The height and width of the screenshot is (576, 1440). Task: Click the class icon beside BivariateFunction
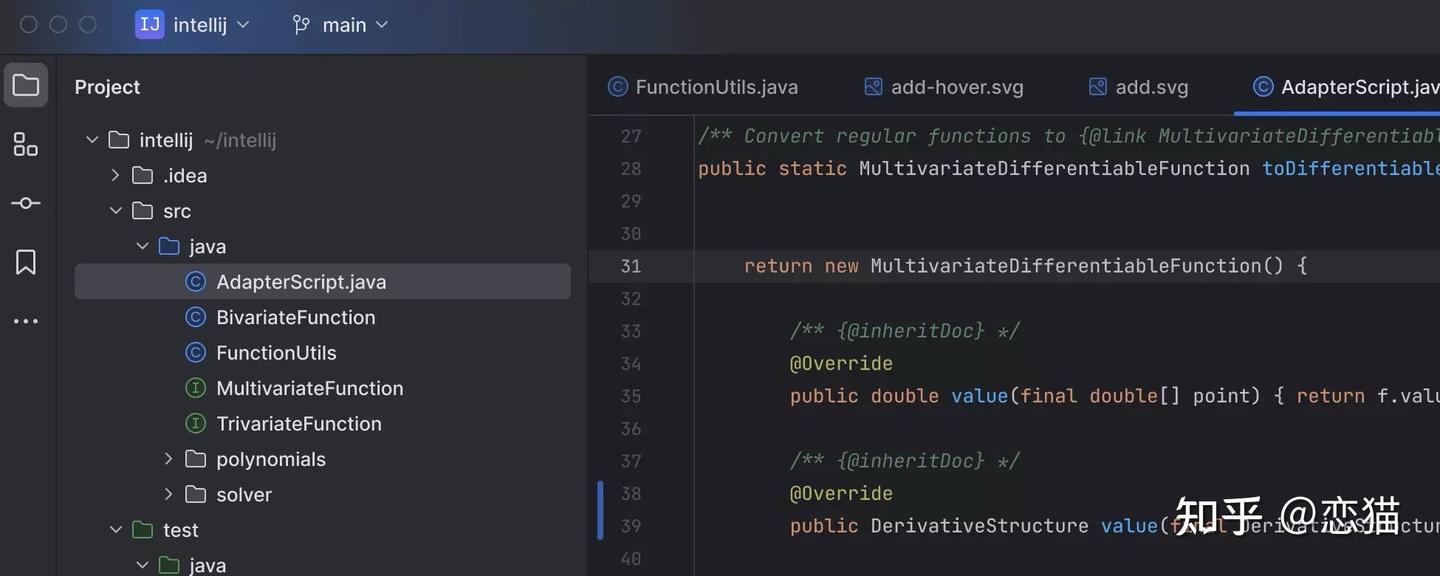pos(196,317)
